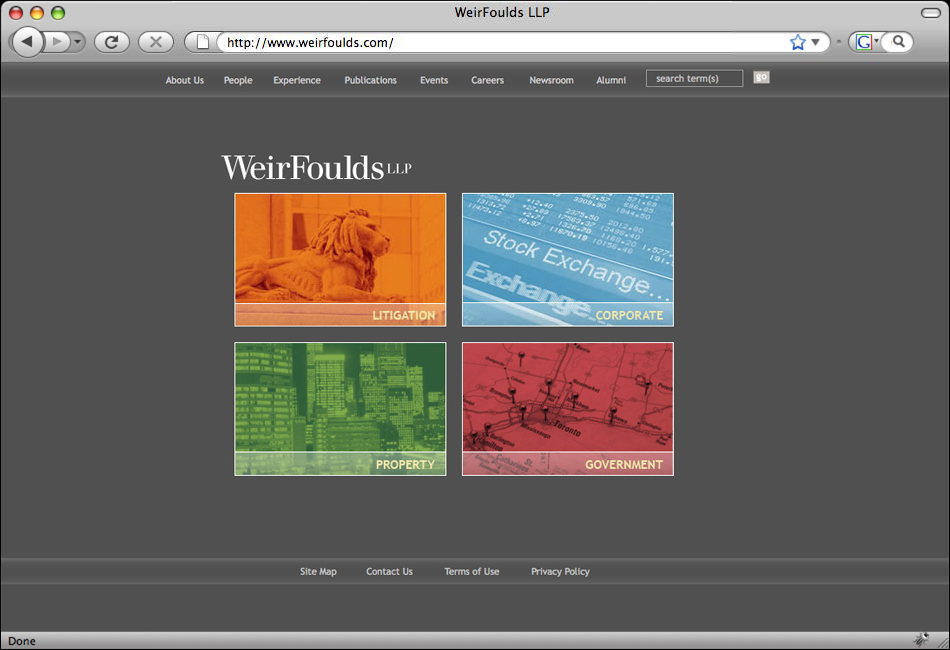Open the Site Map link
The width and height of the screenshot is (950, 650).
click(318, 571)
